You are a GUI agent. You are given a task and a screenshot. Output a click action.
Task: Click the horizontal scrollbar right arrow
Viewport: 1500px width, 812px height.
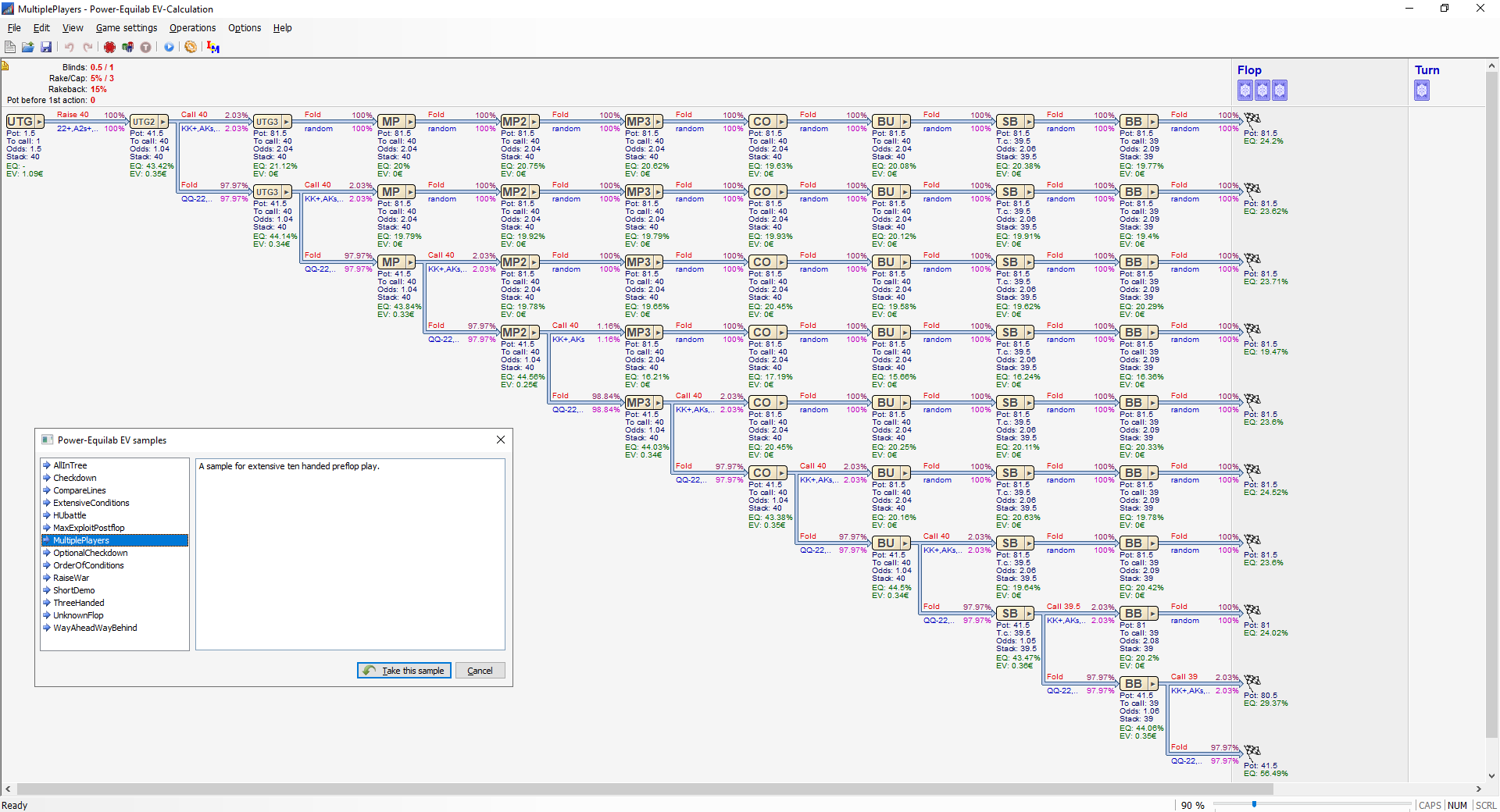coord(1479,789)
